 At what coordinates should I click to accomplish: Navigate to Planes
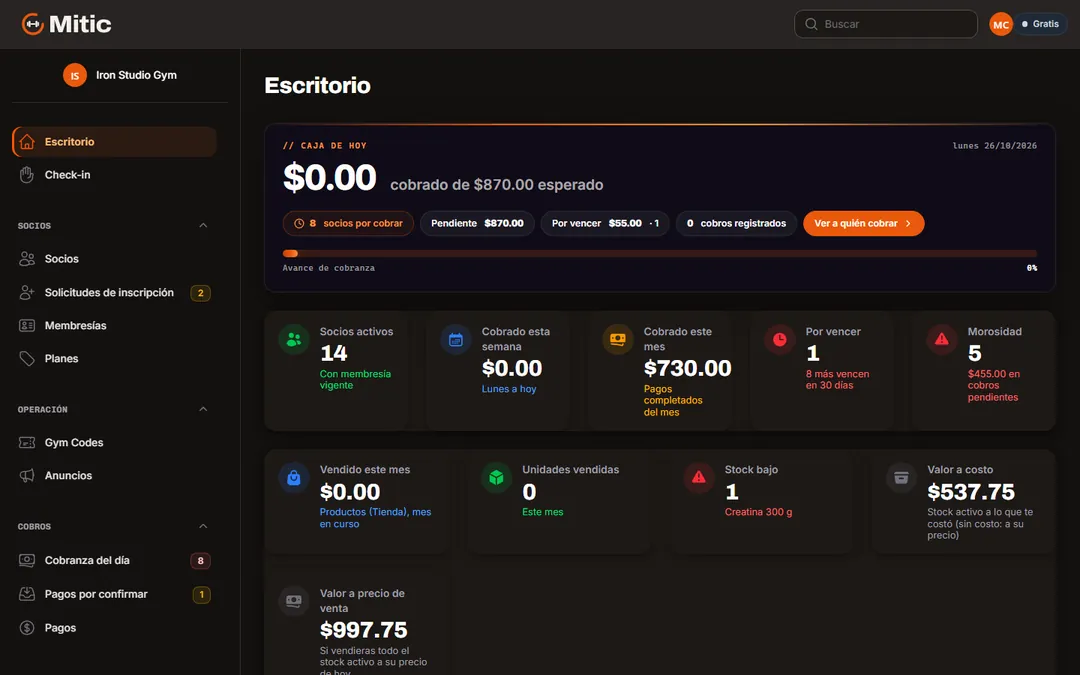[x=114, y=359]
